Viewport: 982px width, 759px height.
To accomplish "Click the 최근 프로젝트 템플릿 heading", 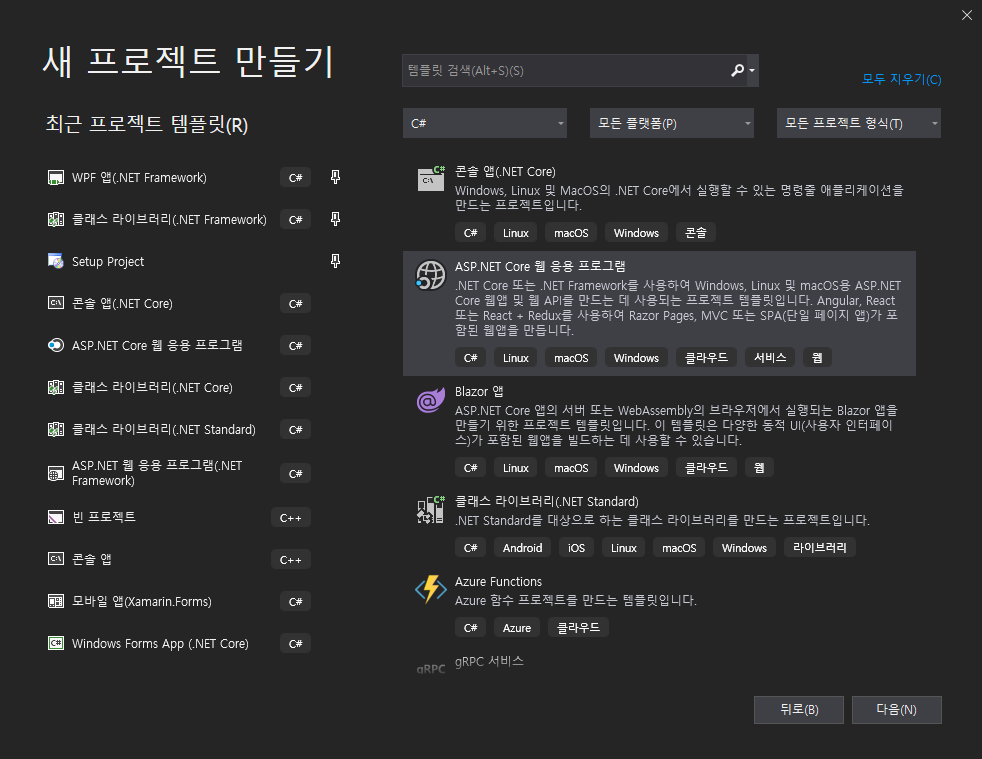I will click(147, 125).
